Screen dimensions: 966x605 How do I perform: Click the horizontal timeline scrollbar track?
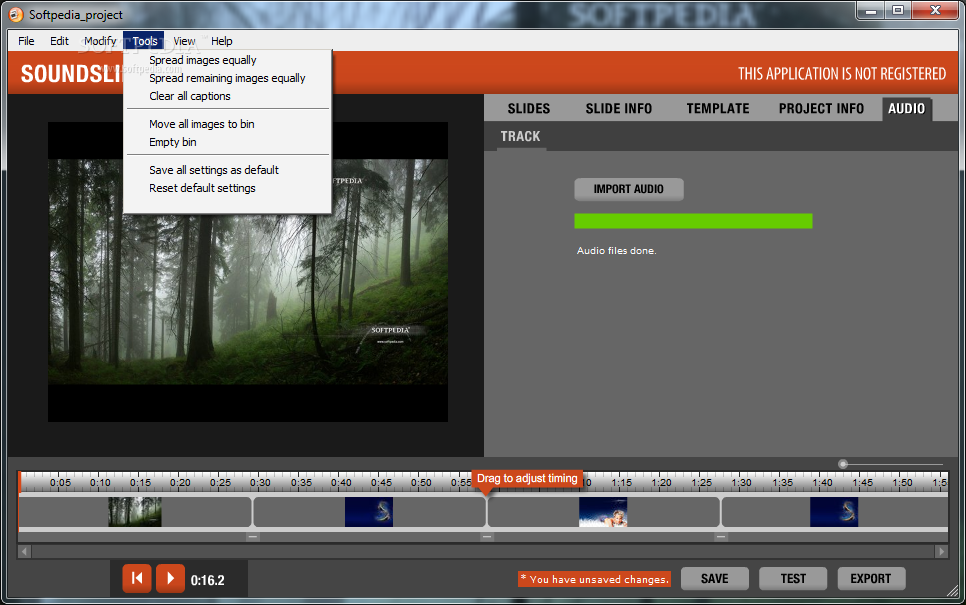point(483,551)
